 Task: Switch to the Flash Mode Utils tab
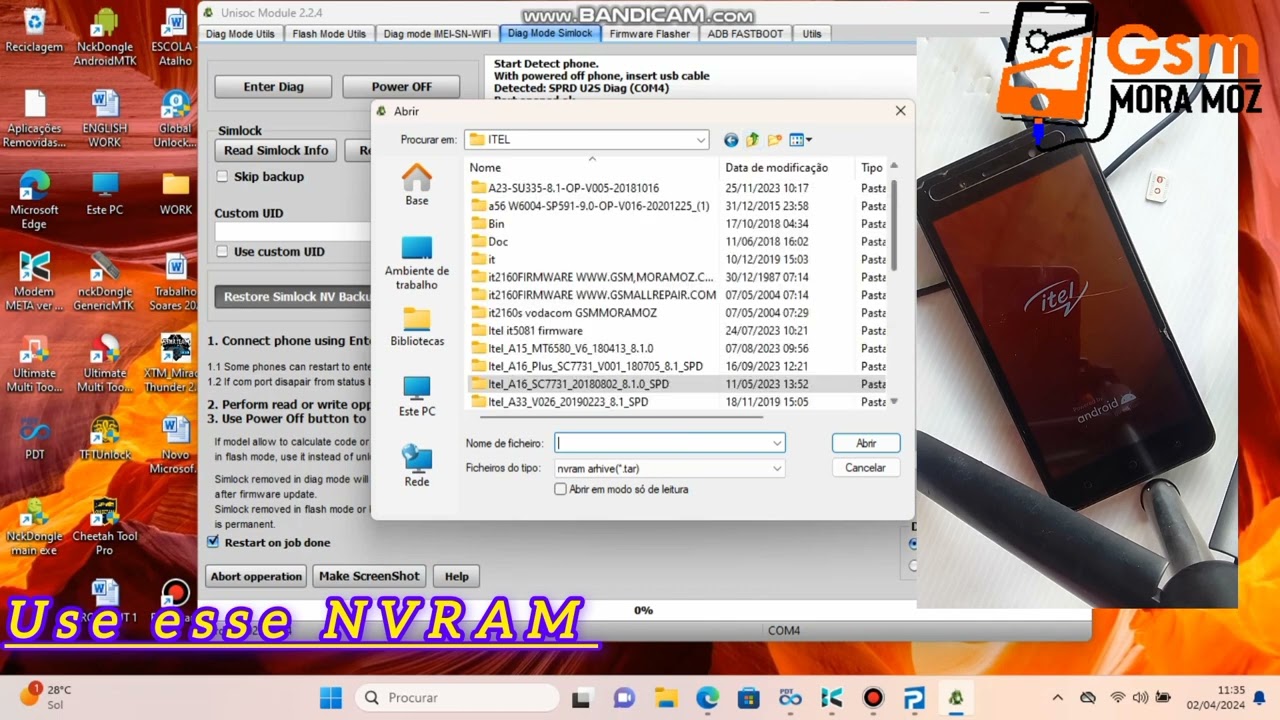click(329, 34)
